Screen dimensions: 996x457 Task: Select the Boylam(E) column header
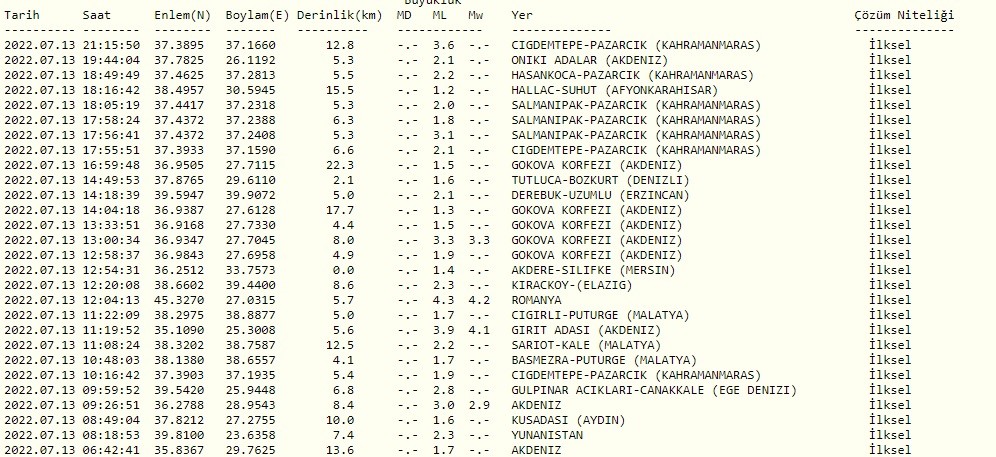[258, 17]
